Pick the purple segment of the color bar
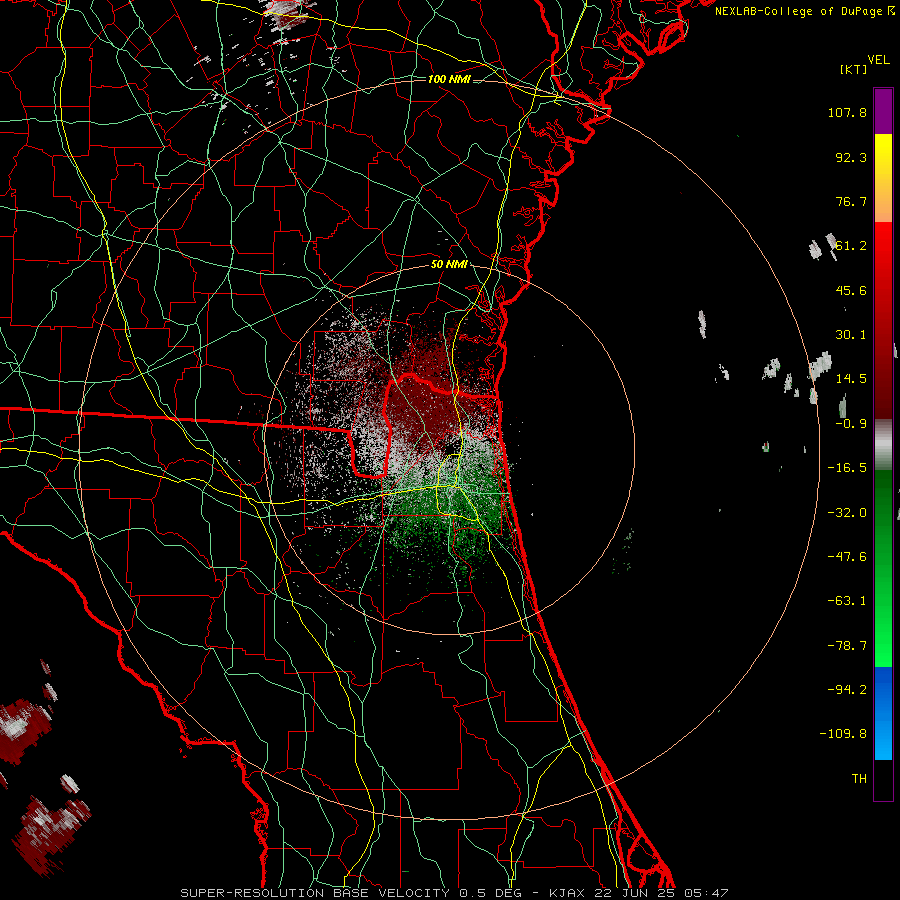 pos(883,111)
